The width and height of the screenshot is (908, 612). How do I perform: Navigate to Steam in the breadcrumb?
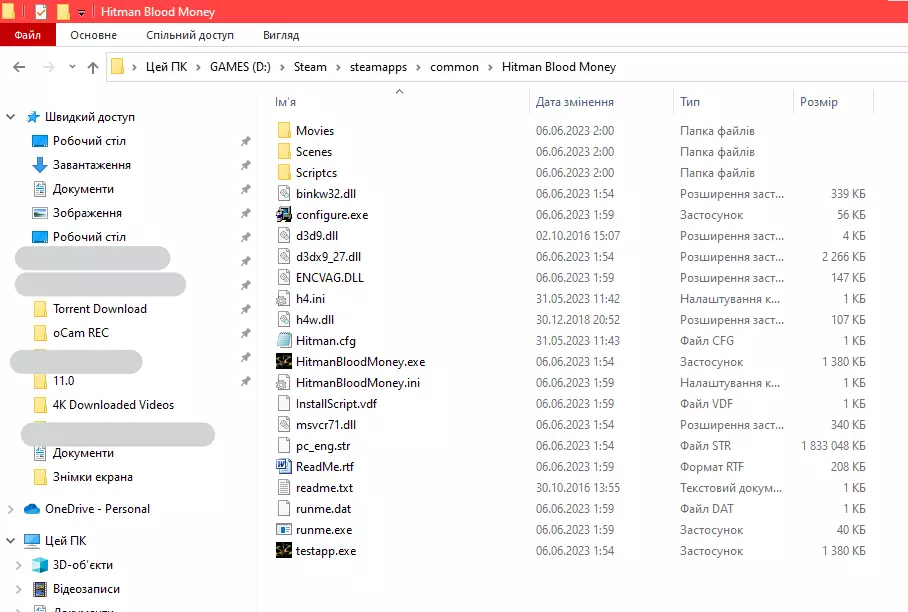pyautogui.click(x=310, y=67)
